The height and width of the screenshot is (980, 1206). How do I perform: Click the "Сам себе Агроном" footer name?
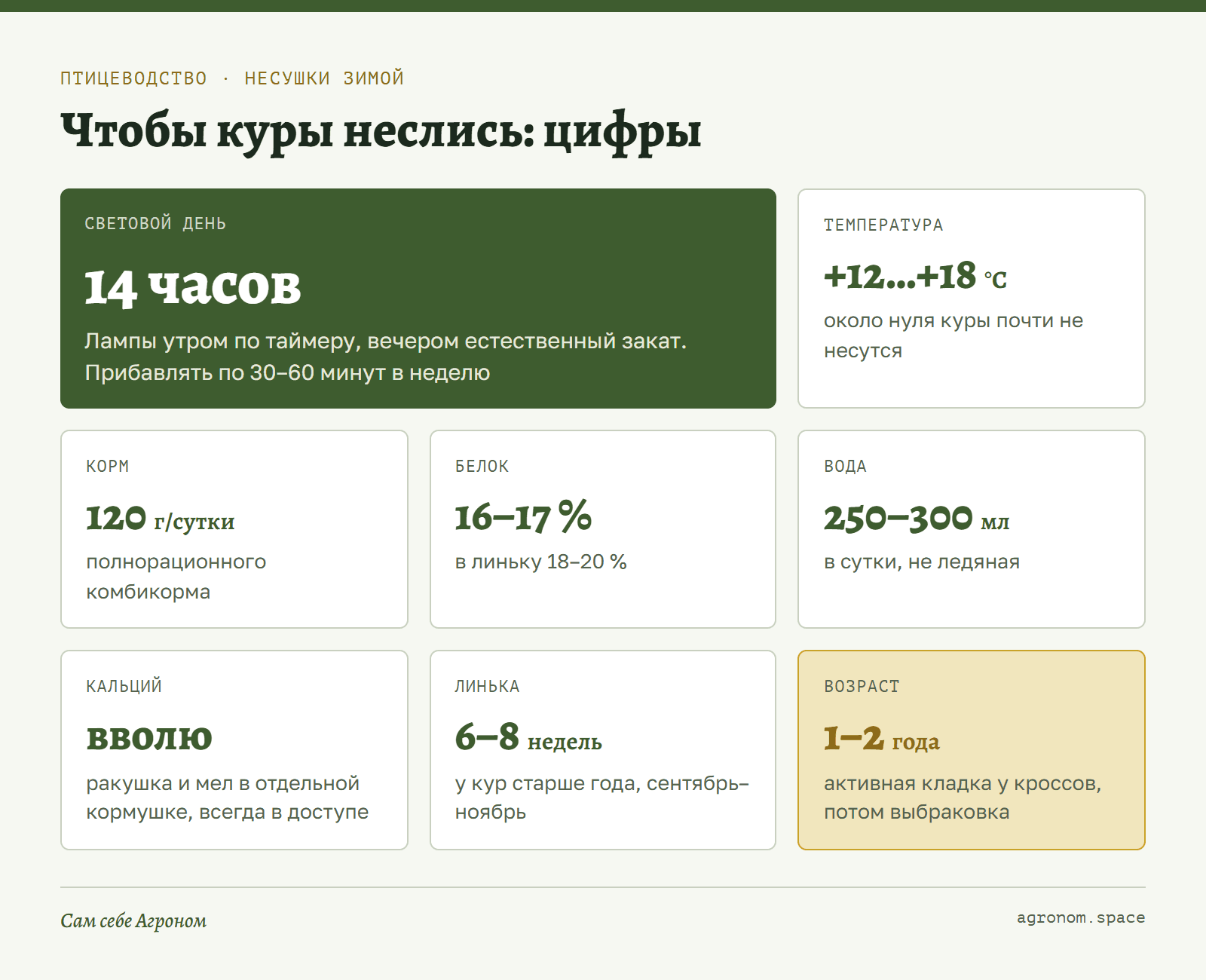coord(133,921)
